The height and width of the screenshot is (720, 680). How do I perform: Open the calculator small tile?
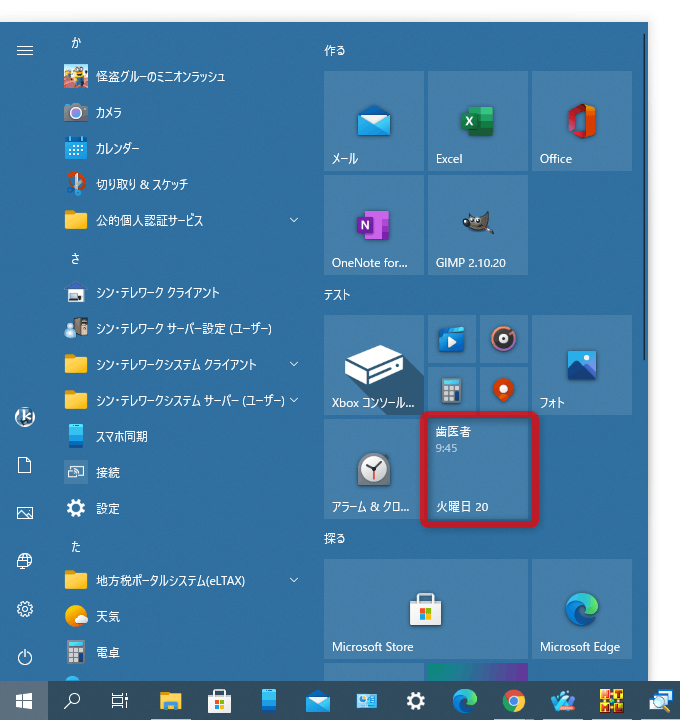(452, 391)
